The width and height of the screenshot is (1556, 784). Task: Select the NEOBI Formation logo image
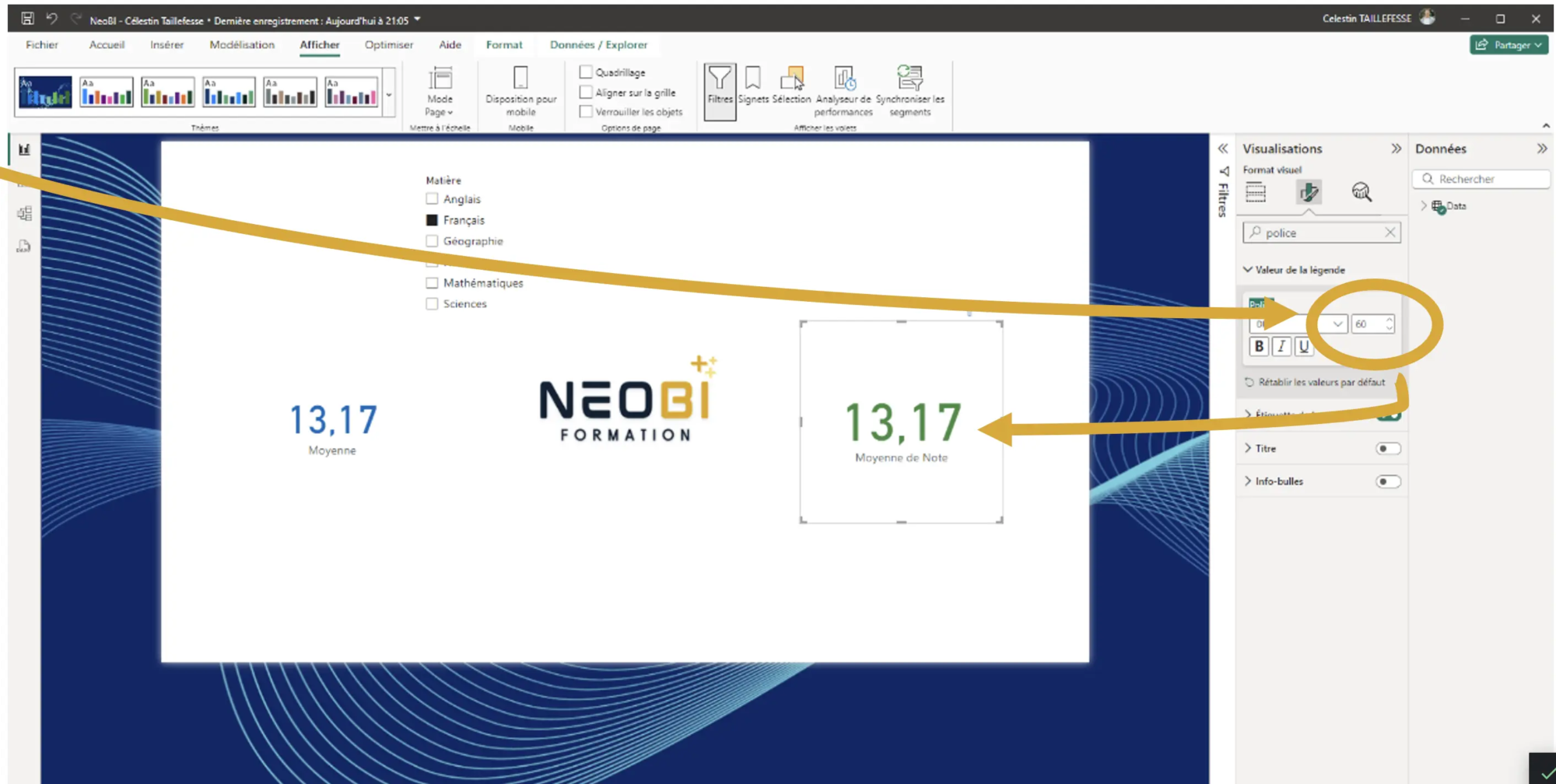[x=627, y=401]
